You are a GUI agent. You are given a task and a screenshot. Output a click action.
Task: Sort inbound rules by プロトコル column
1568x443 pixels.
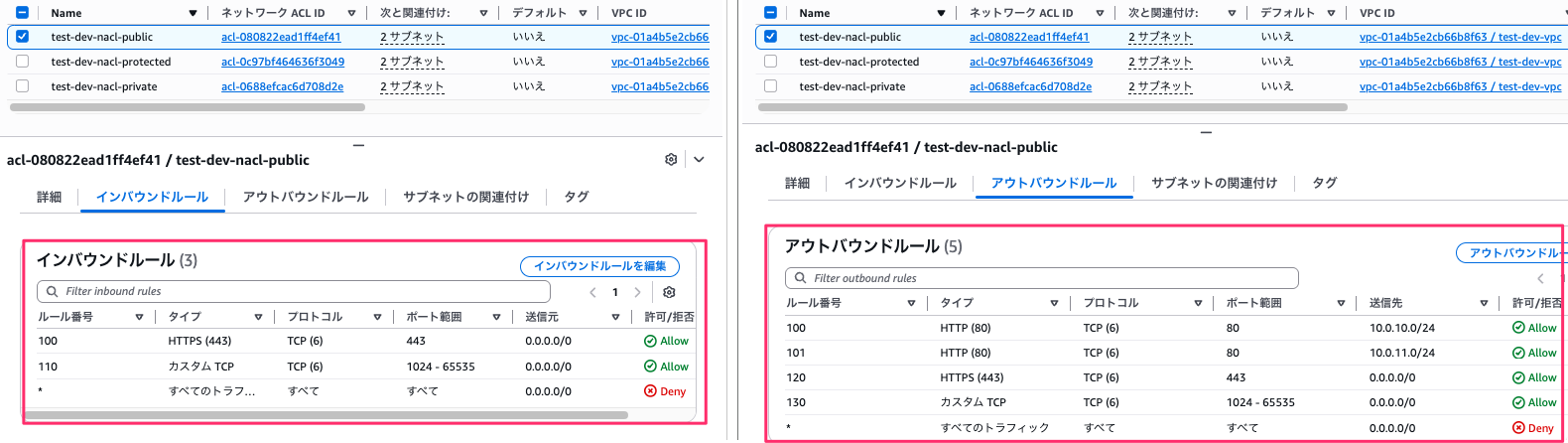click(377, 317)
